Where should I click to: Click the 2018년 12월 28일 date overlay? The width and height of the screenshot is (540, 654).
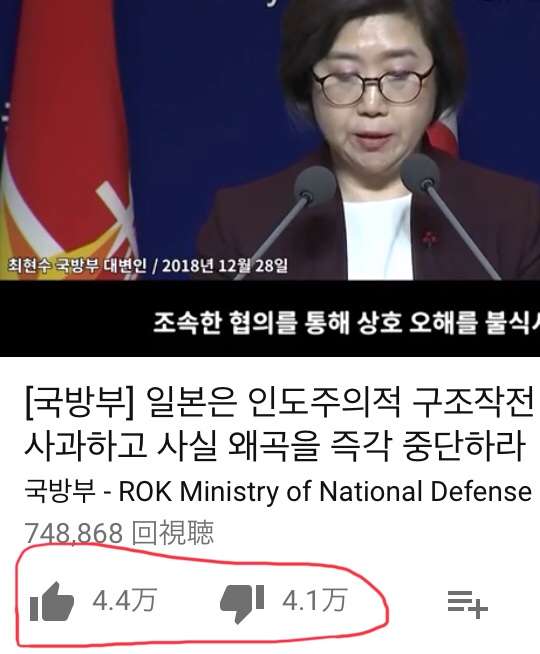tap(225, 265)
